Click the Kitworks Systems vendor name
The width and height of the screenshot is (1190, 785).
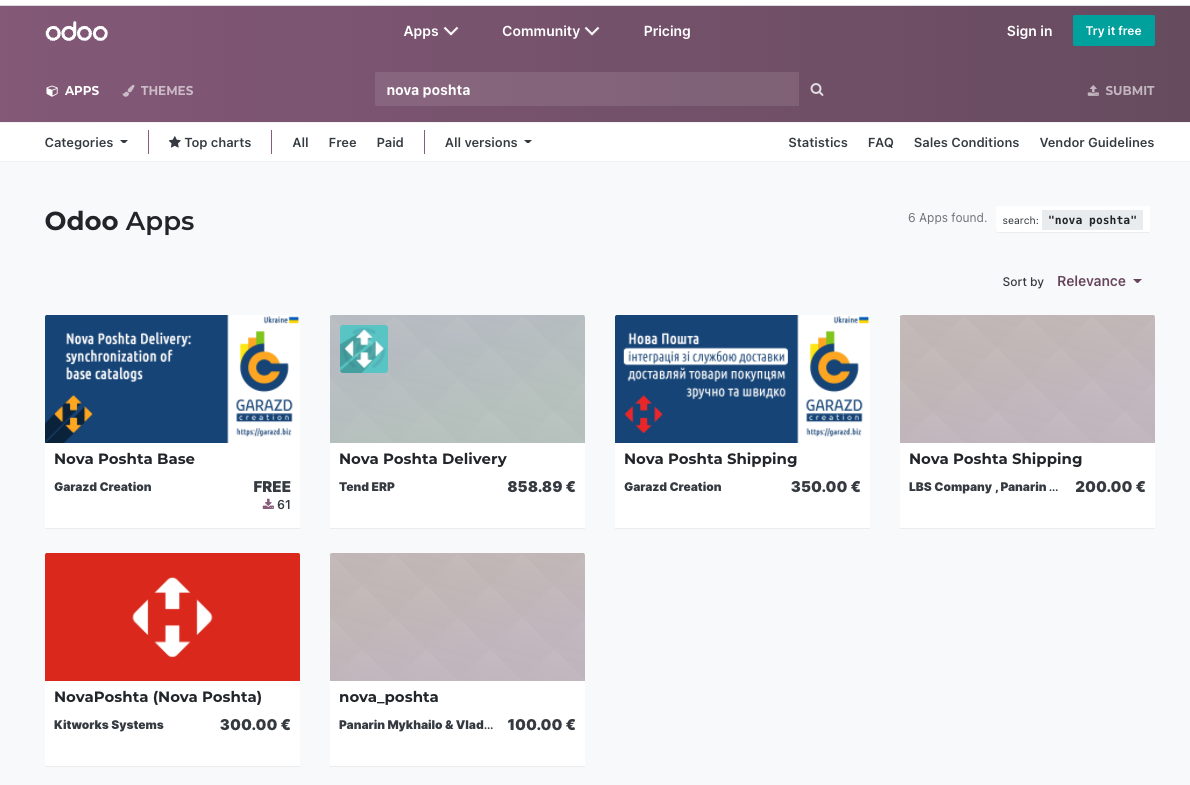pos(109,725)
